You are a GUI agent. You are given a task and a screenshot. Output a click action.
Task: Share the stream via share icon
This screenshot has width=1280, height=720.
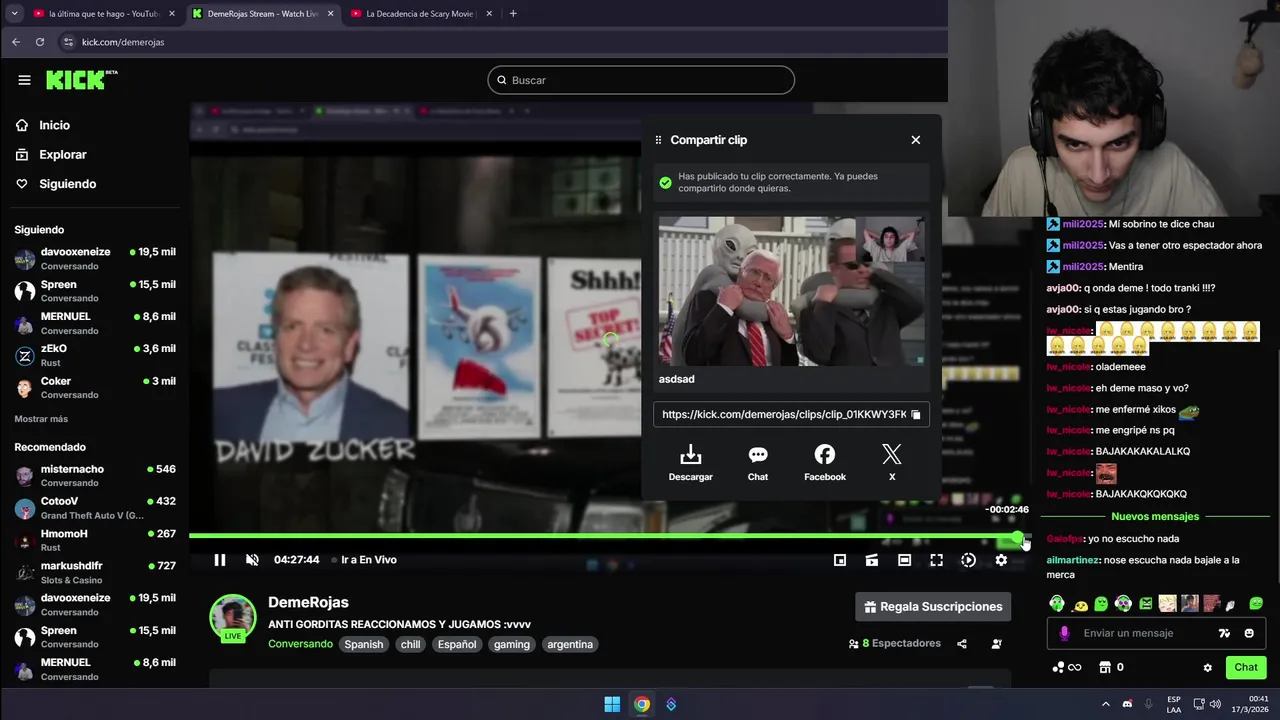(x=962, y=644)
